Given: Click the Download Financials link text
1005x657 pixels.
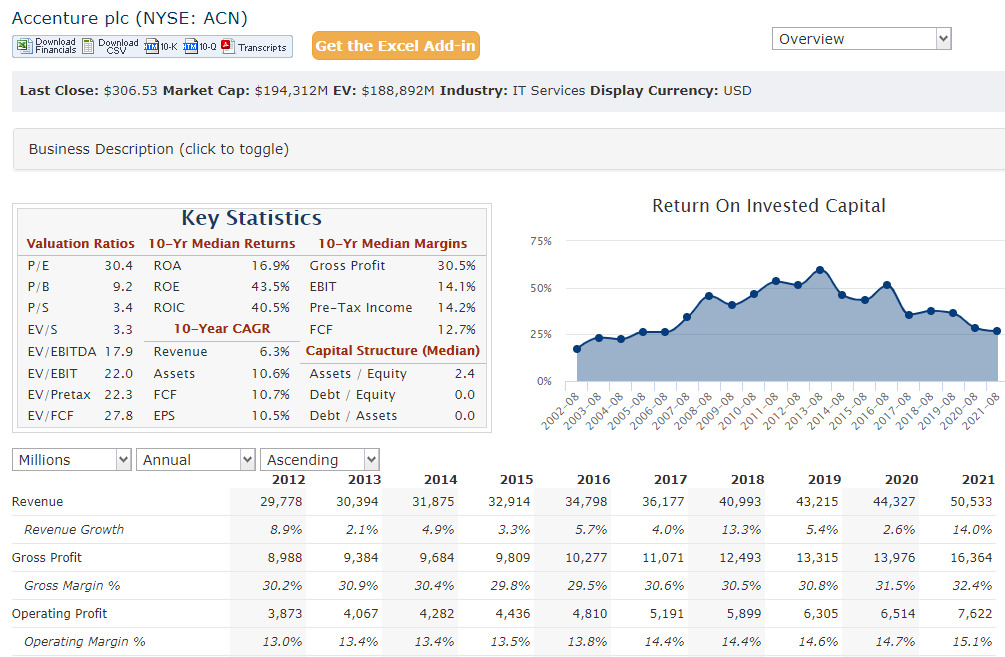Looking at the screenshot, I should click(56, 46).
